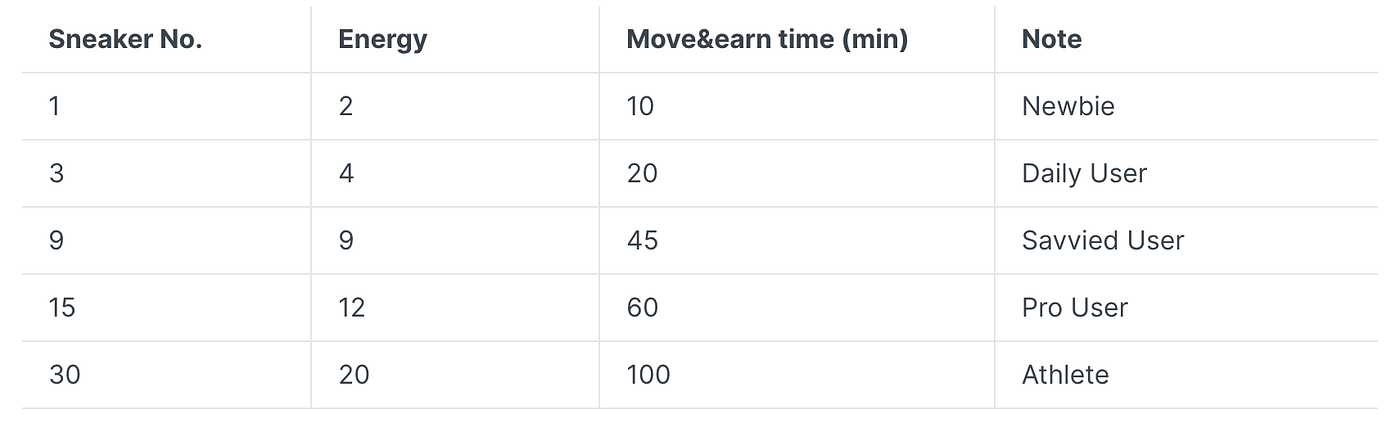Click the energy value 2 for Newbie

click(346, 106)
